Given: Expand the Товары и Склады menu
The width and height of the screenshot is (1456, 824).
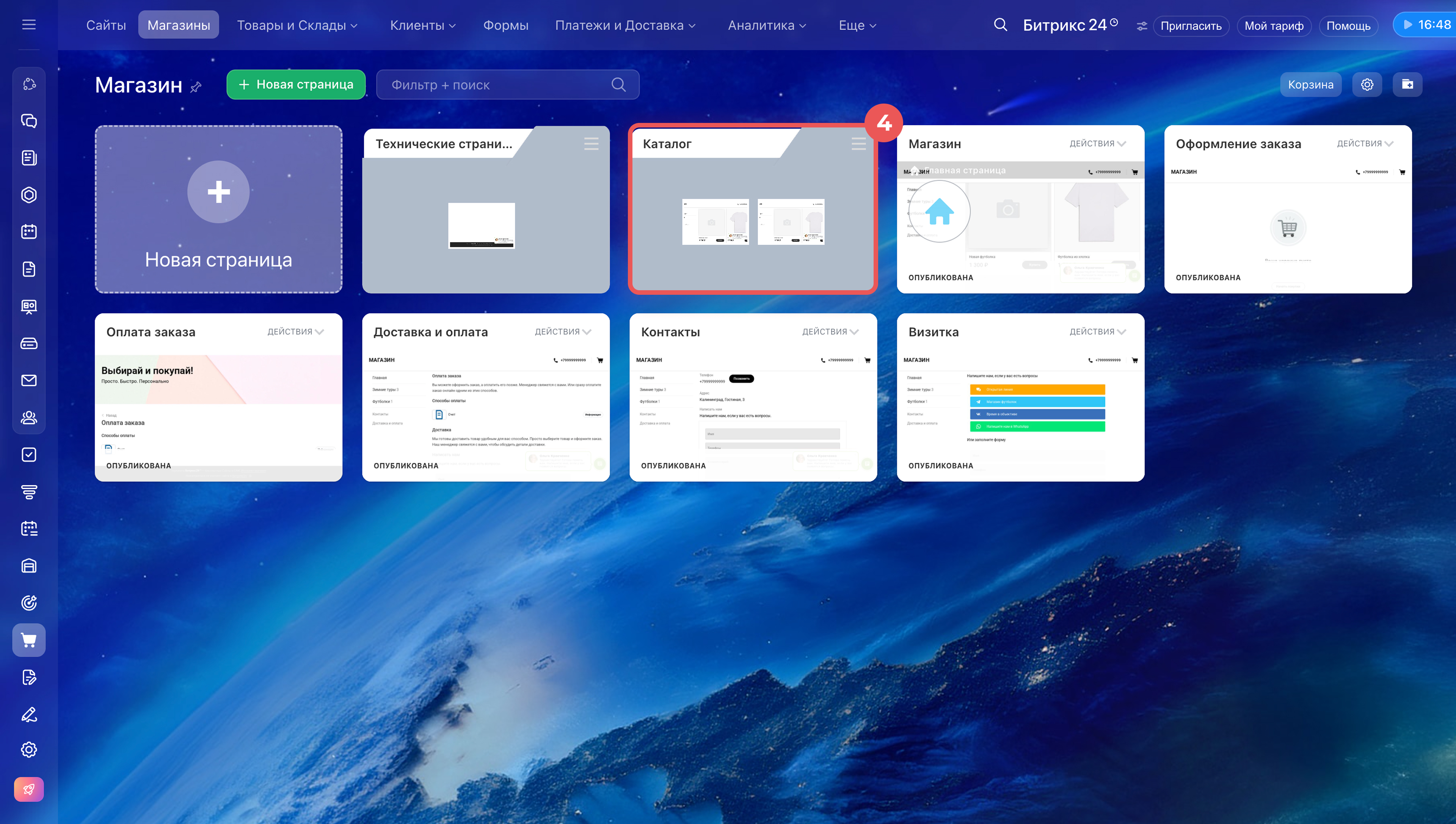Looking at the screenshot, I should pos(297,25).
